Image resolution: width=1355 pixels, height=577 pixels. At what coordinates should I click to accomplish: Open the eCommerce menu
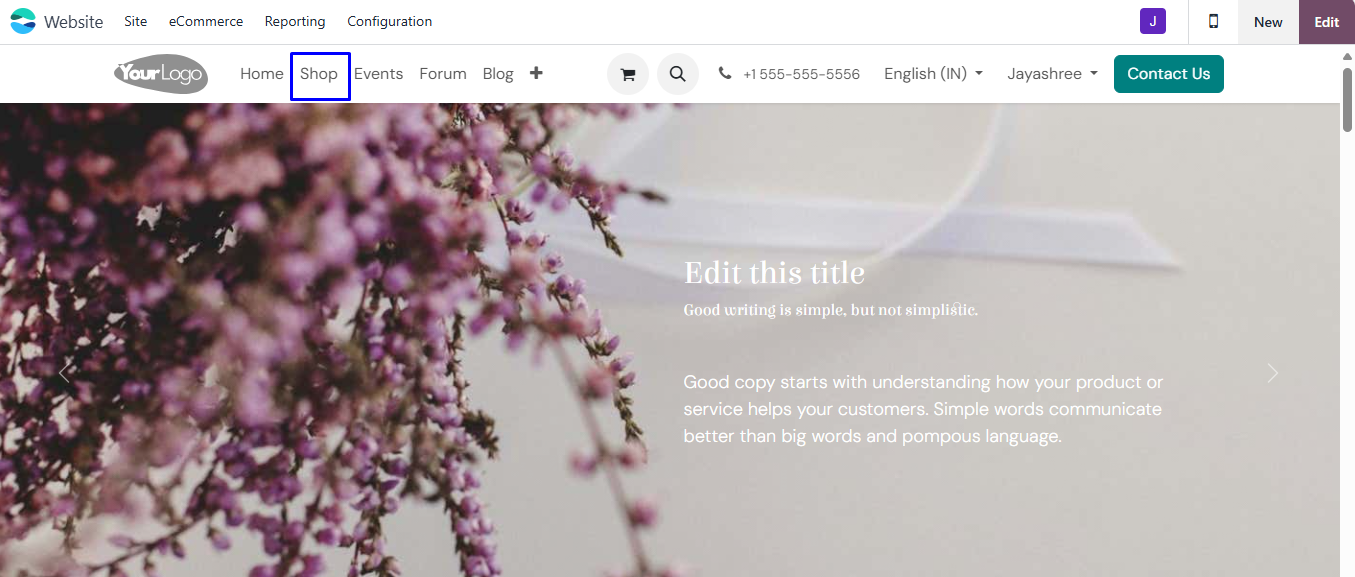tap(206, 21)
